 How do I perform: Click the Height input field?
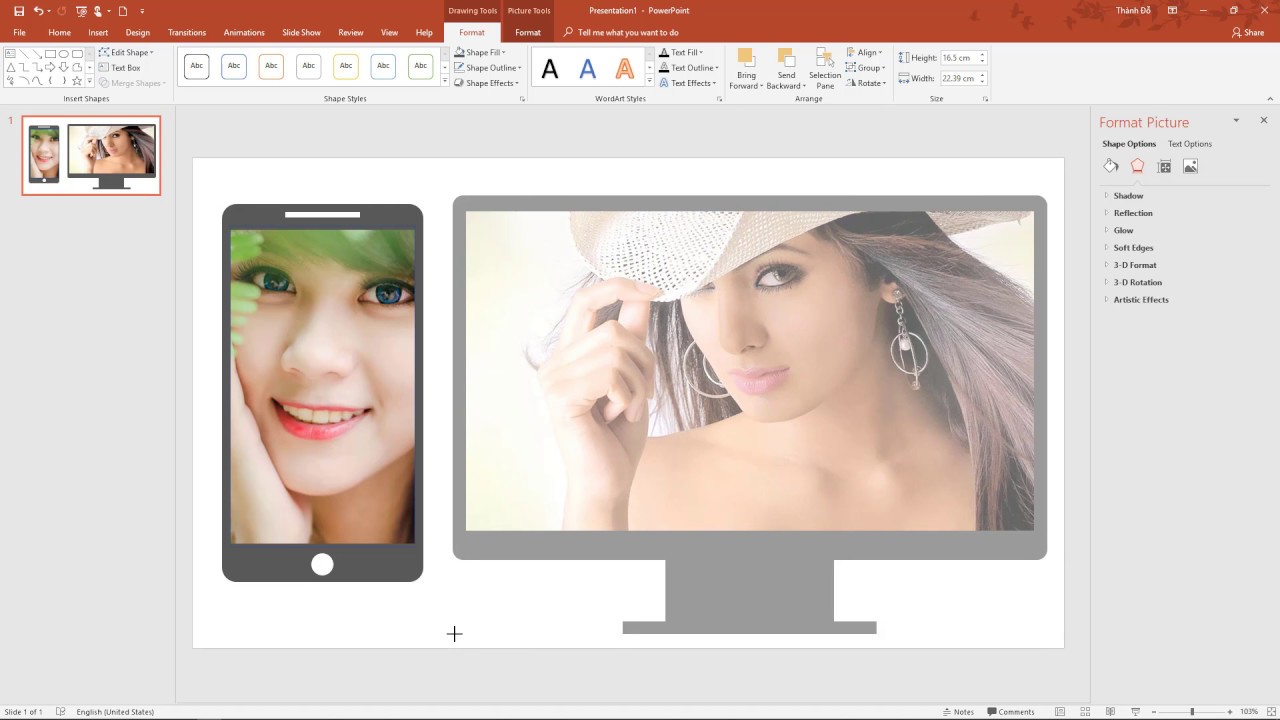pos(958,58)
